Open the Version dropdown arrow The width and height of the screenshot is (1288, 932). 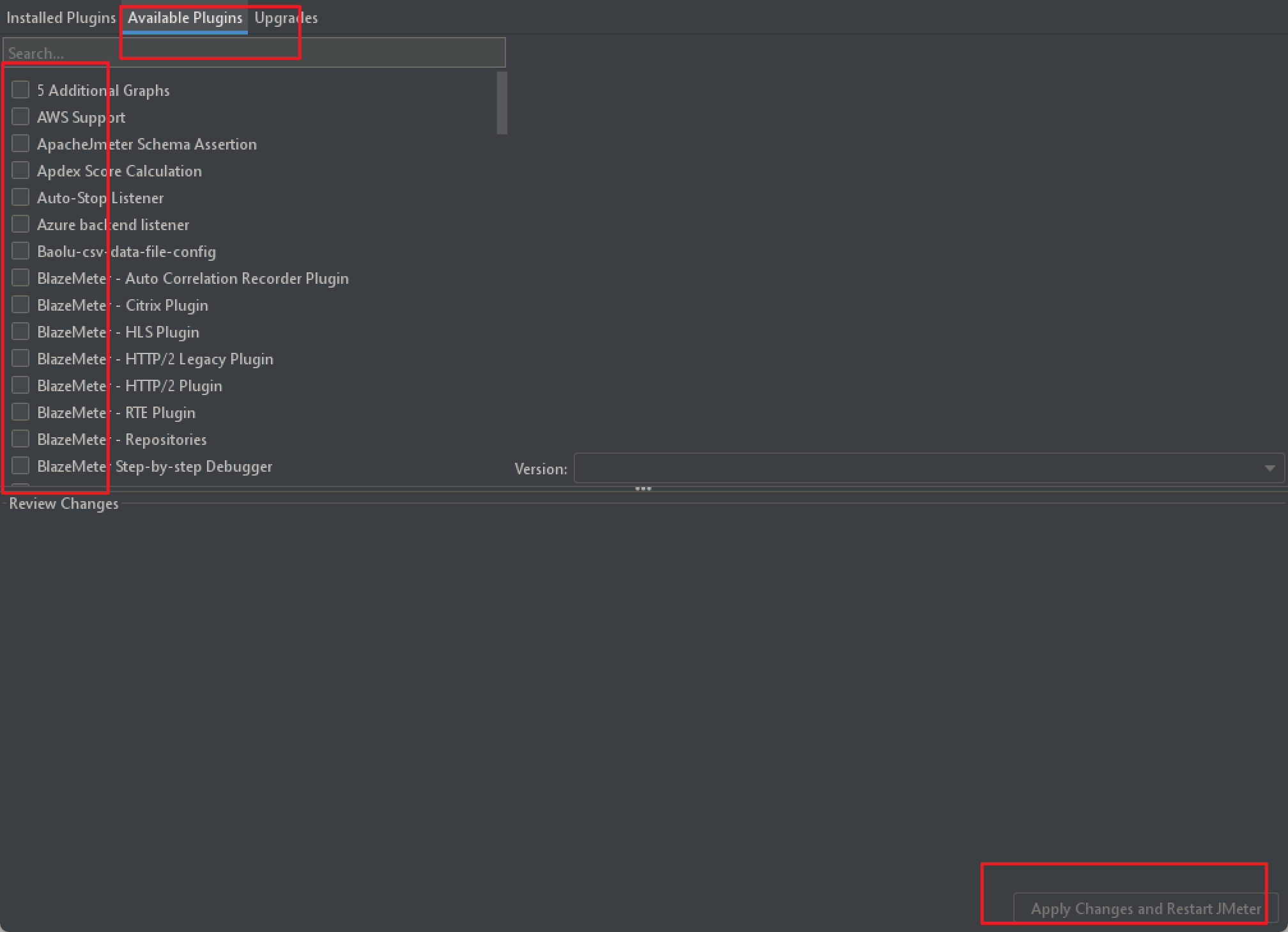click(1269, 469)
